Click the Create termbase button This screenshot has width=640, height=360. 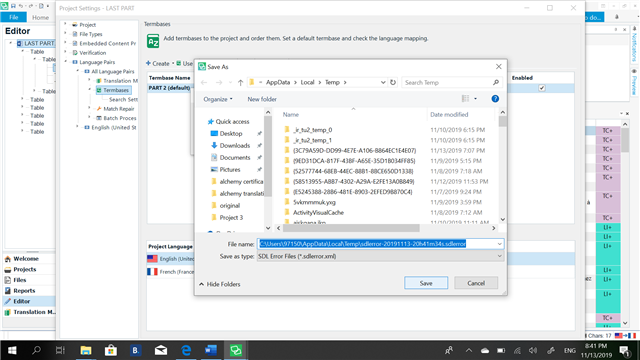[158, 63]
